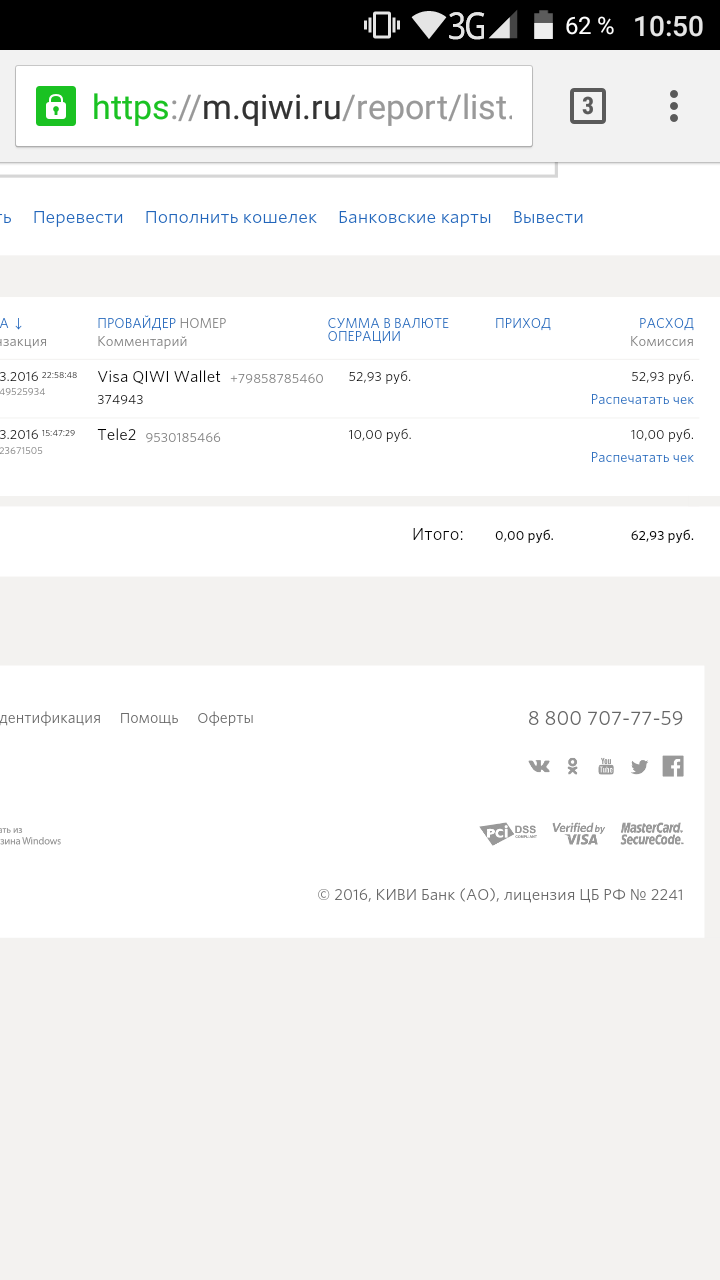Call support number 8 800 707-77-59
This screenshot has width=720, height=1280.
coord(606,718)
